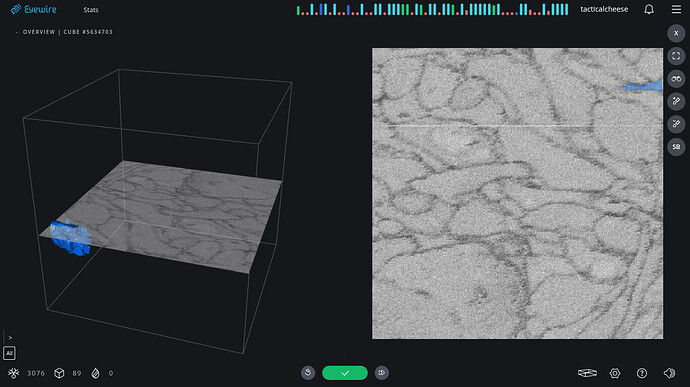Toggle the 3D slice plane view icon
Viewport: 690px width, 387px height.
587,373
